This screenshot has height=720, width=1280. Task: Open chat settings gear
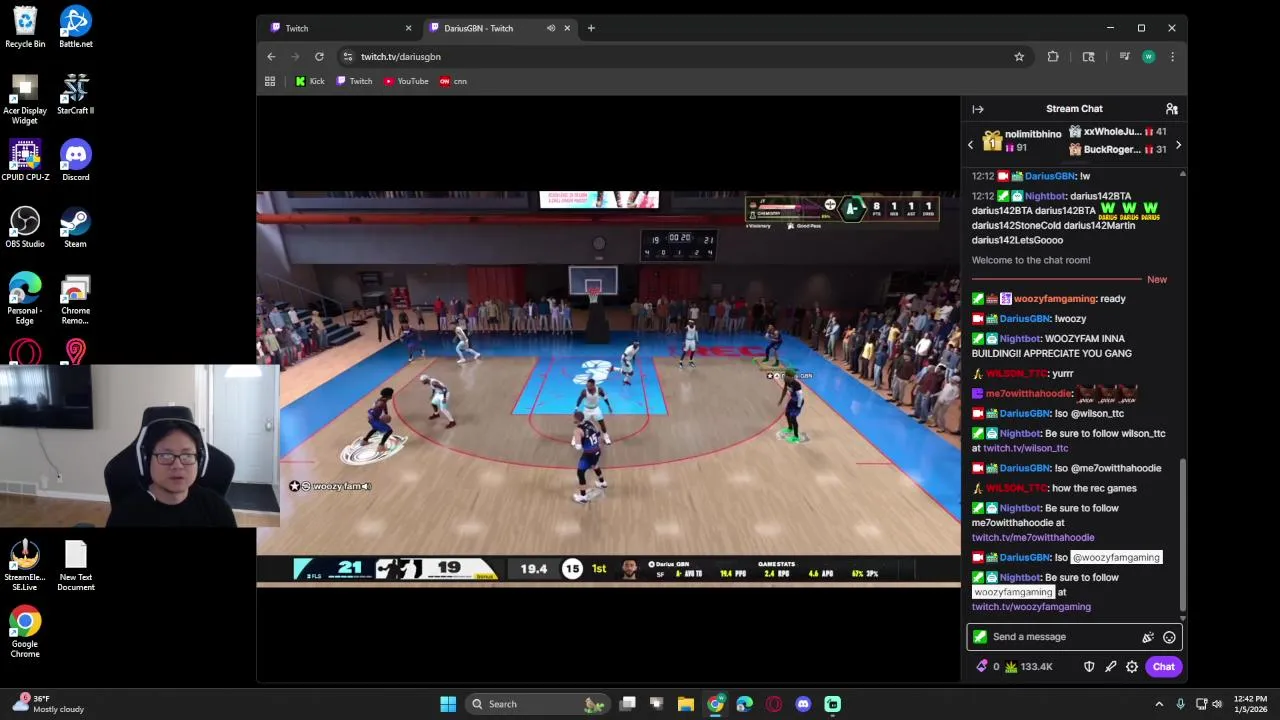[x=1132, y=667]
